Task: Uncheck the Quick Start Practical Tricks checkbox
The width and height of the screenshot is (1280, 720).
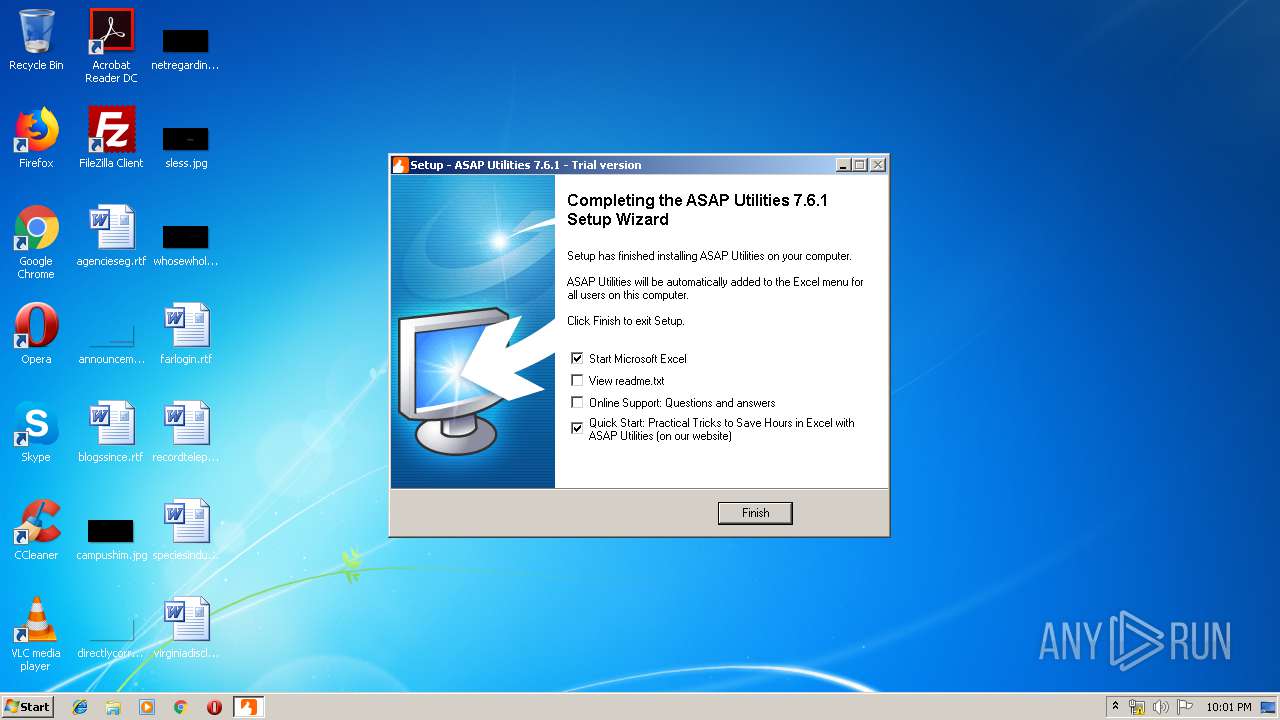Action: pos(577,428)
